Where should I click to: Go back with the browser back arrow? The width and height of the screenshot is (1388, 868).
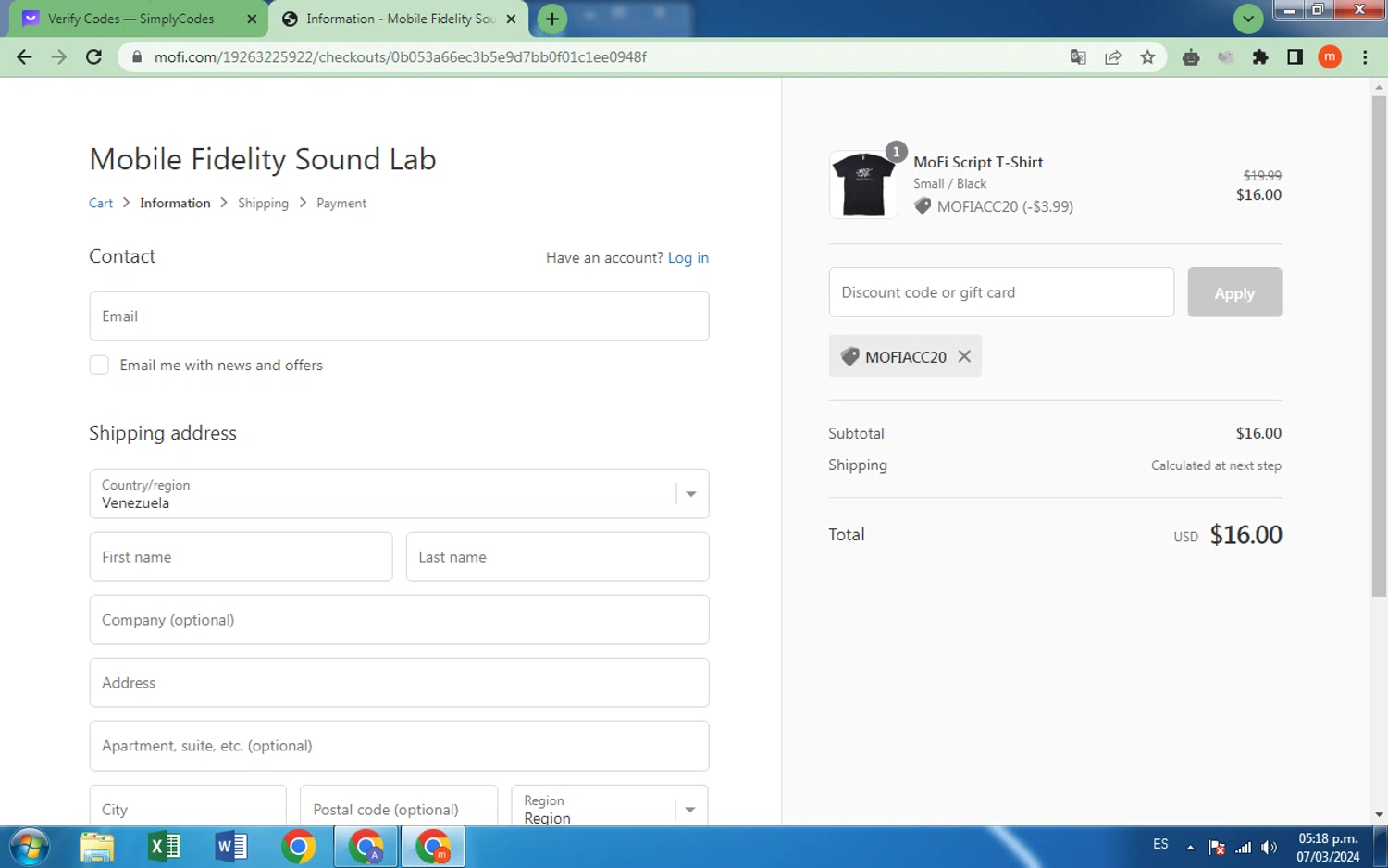(x=24, y=57)
